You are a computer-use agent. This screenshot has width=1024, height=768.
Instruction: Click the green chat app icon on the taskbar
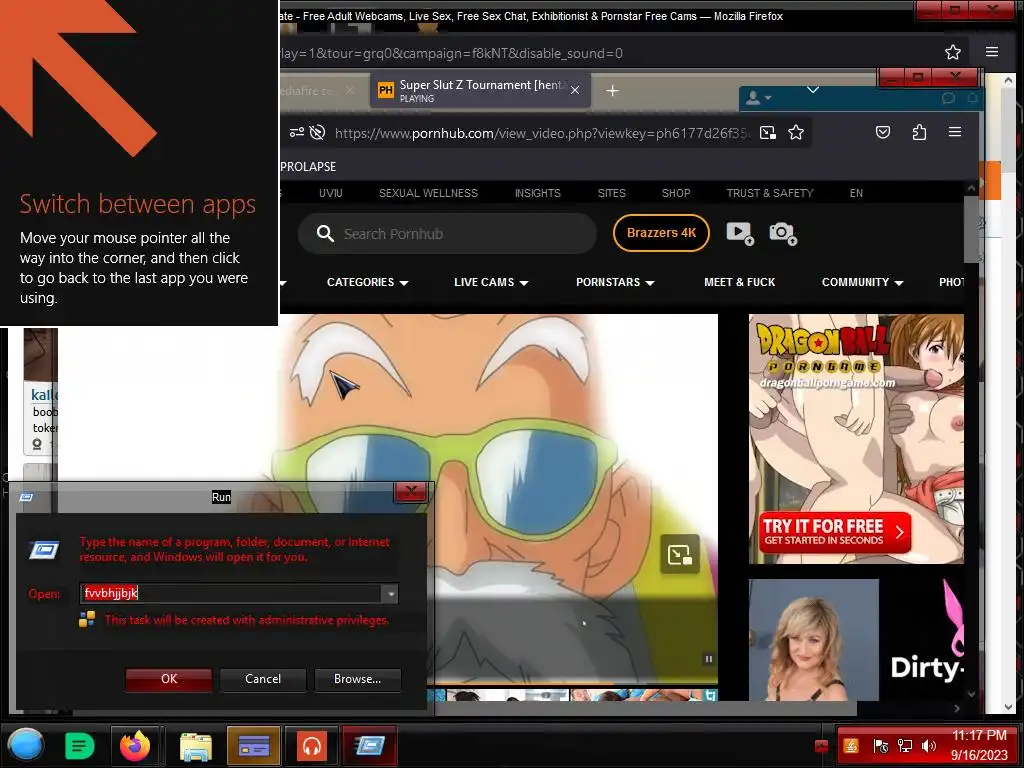80,745
